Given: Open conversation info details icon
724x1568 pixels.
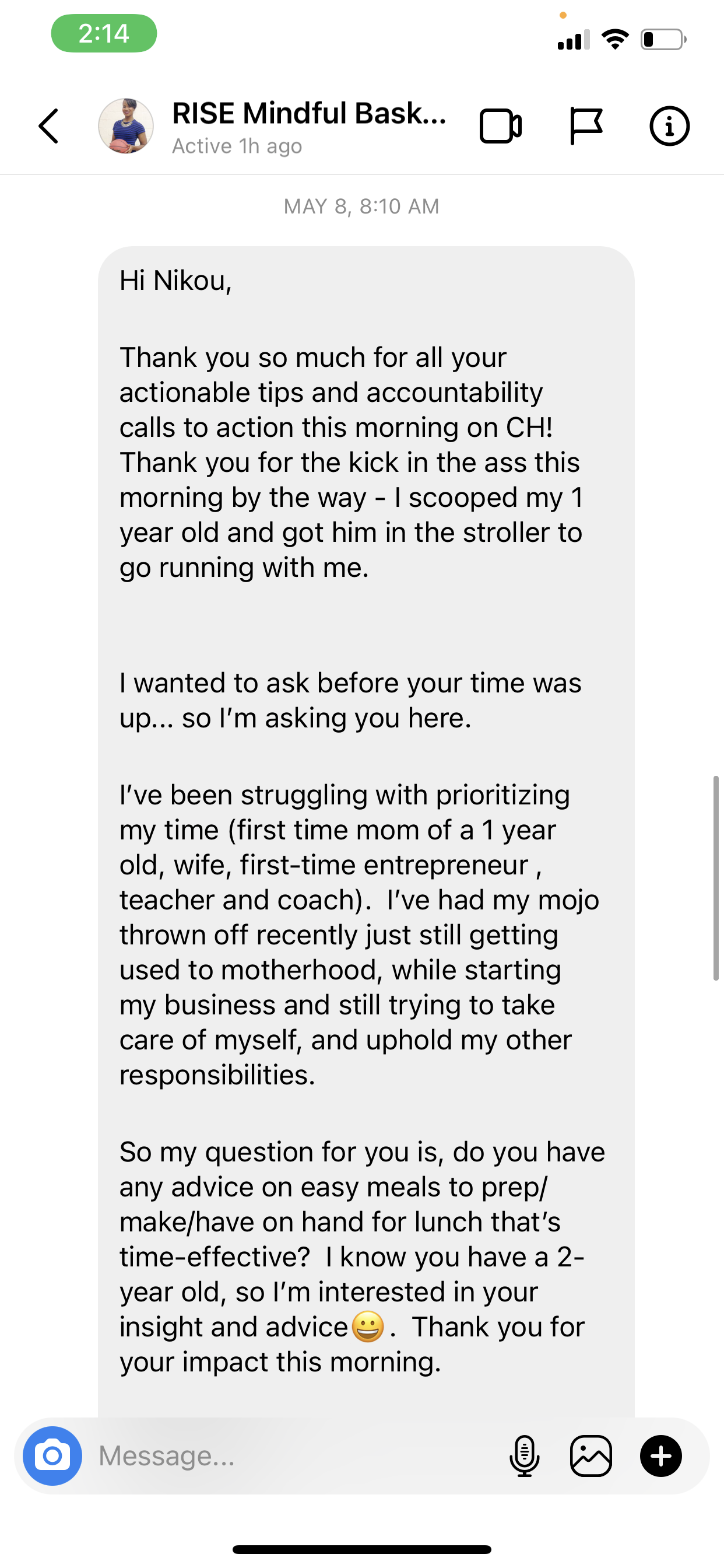Looking at the screenshot, I should (x=669, y=126).
